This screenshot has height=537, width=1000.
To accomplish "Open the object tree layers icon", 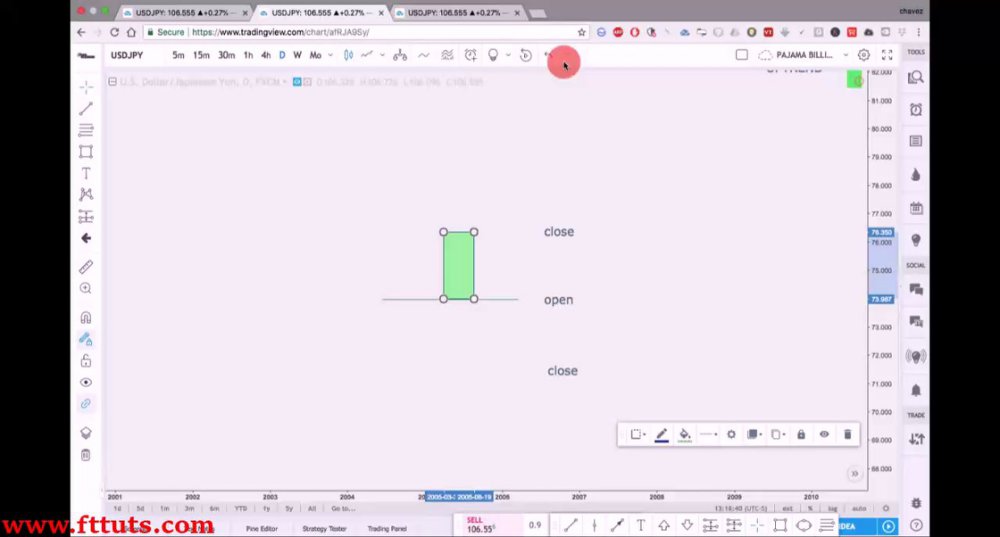I will point(85,433).
